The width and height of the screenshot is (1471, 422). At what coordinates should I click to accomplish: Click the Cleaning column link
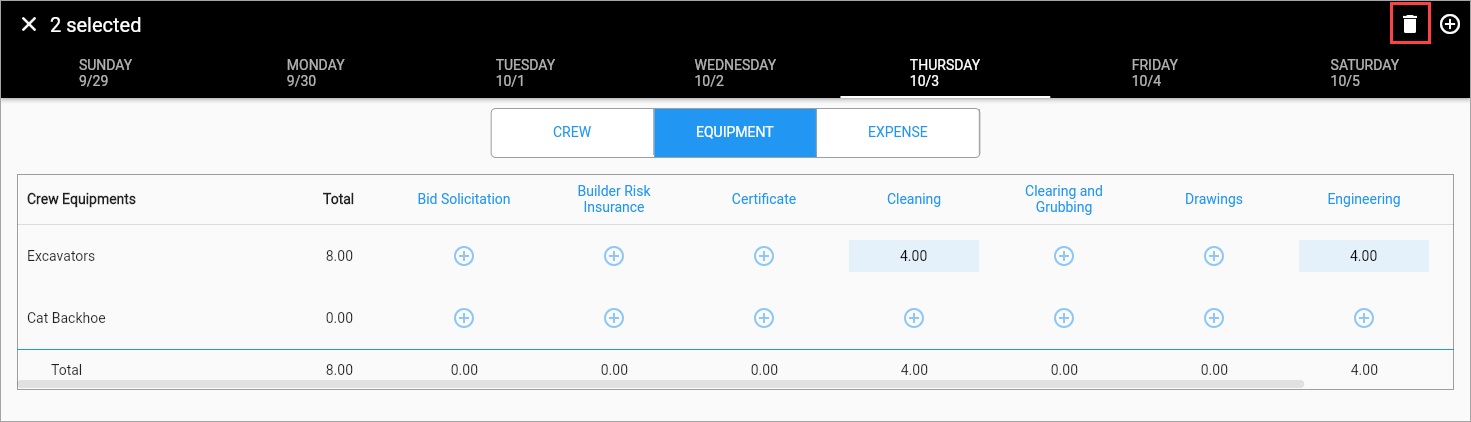(x=914, y=199)
